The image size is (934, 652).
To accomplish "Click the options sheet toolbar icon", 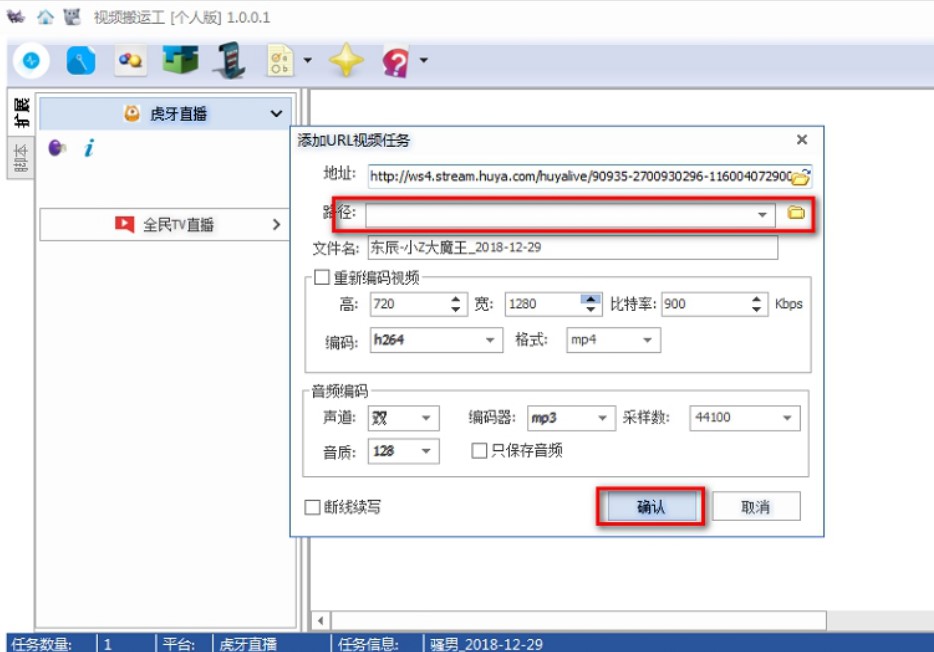I will coord(280,60).
